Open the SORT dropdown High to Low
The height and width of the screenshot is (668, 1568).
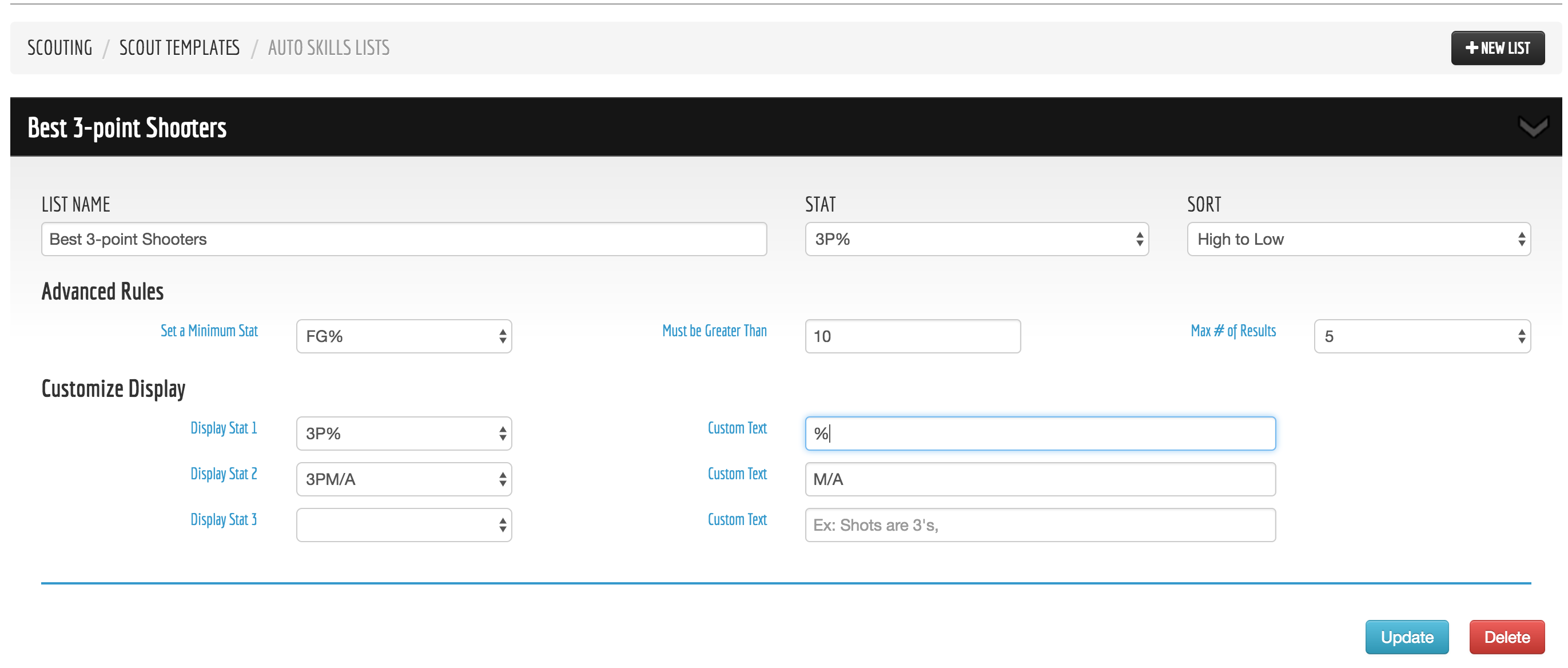tap(1358, 239)
